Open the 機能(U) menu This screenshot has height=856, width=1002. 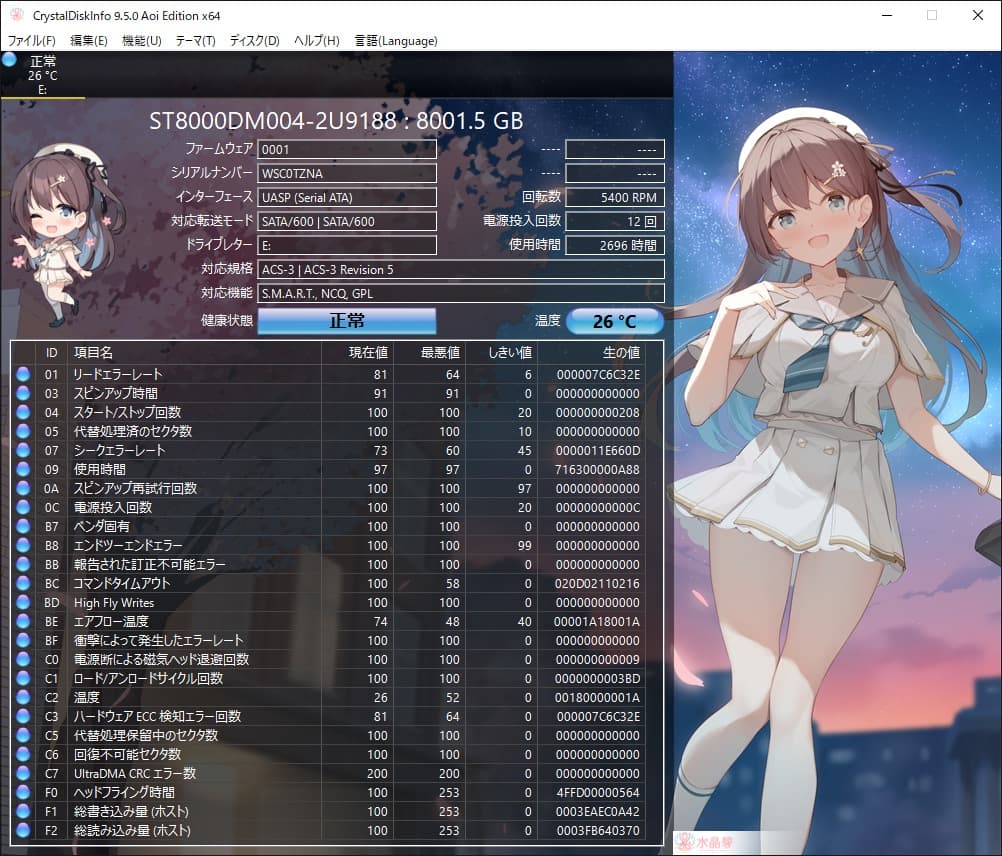[x=140, y=41]
